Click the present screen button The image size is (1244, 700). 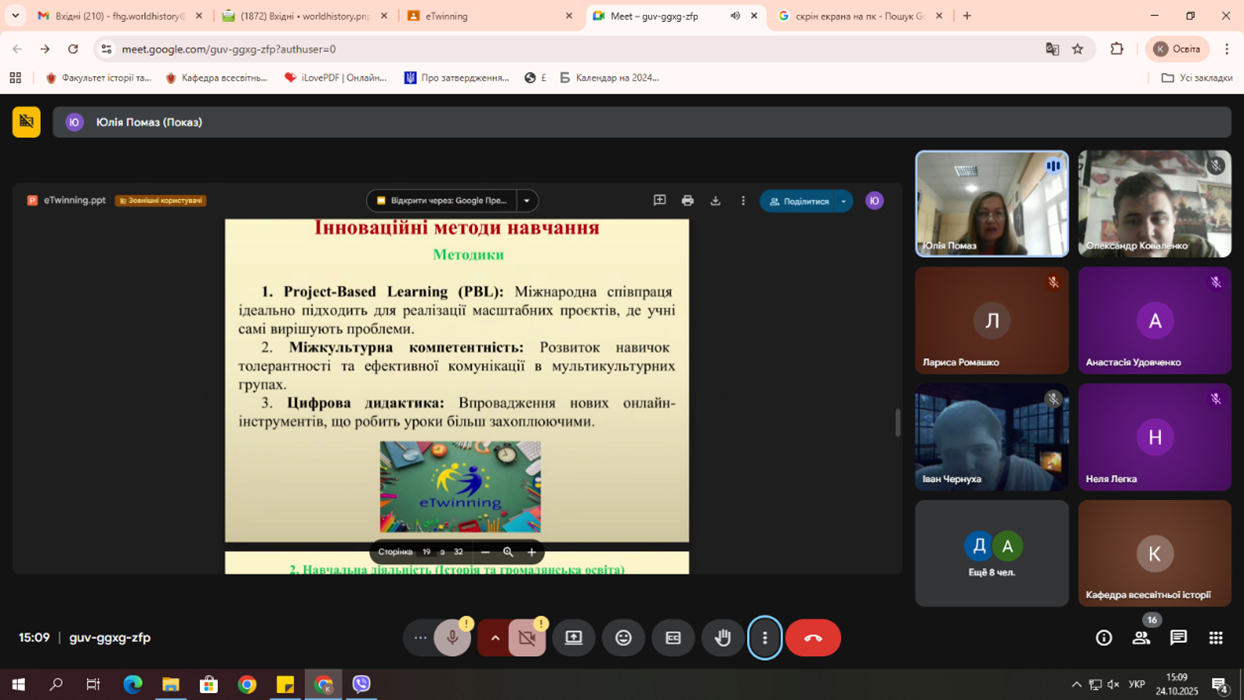573,638
